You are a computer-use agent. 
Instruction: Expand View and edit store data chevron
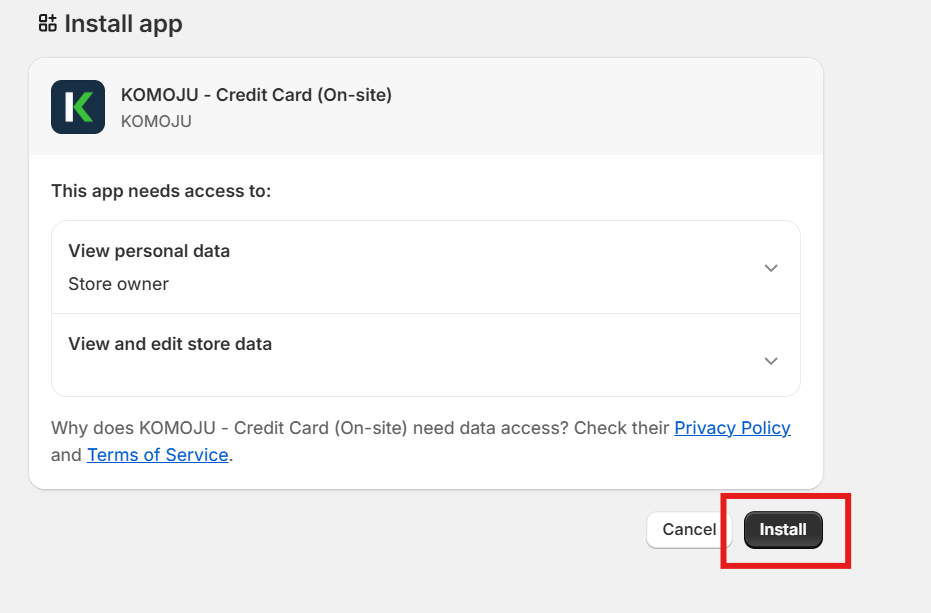point(770,361)
